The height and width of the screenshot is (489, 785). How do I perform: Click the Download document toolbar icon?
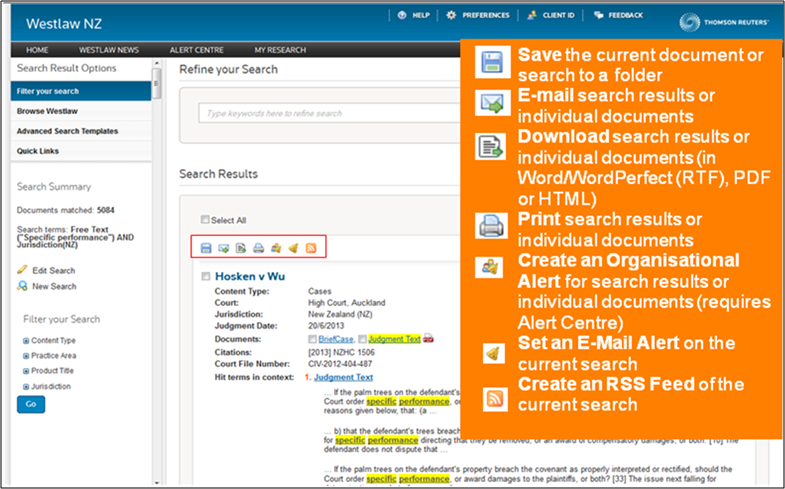pyautogui.click(x=241, y=248)
